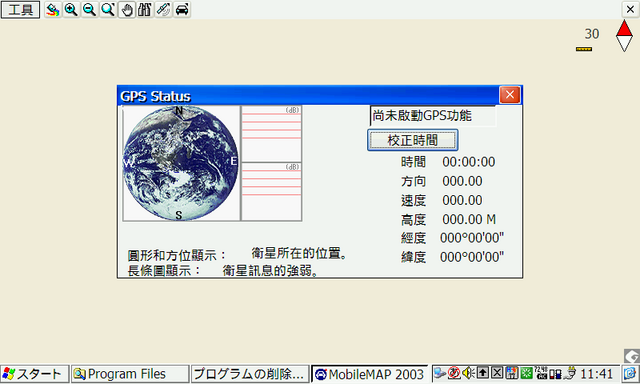640x384 pixels.
Task: Click the show desktop icon beside the clock
Action: 631,374
